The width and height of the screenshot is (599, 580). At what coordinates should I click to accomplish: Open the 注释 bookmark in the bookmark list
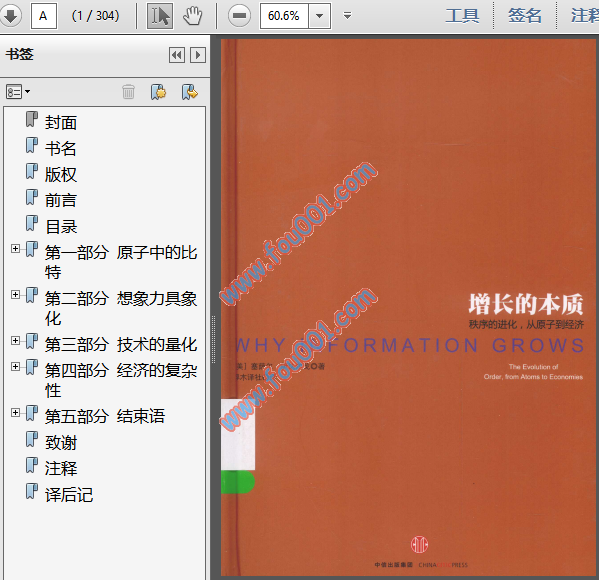click(x=61, y=469)
